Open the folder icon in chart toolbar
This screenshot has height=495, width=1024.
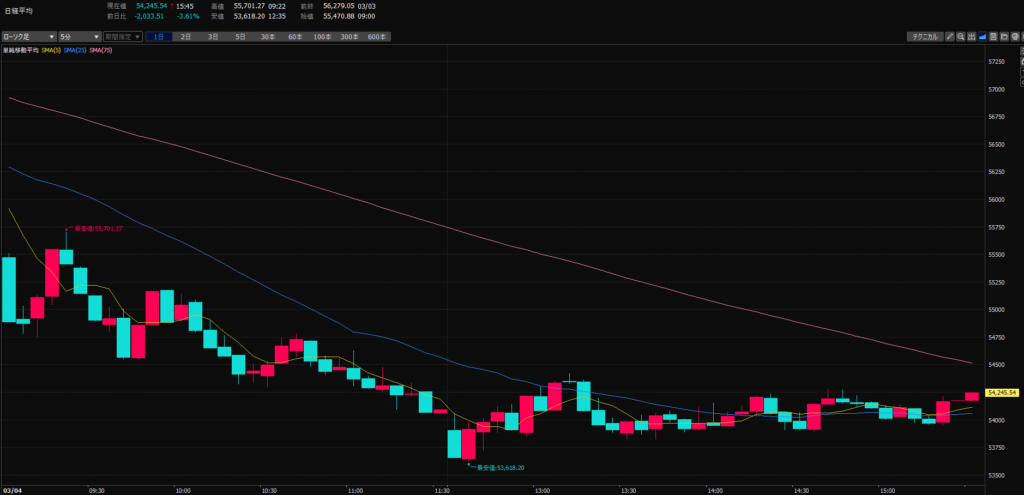click(x=1005, y=36)
